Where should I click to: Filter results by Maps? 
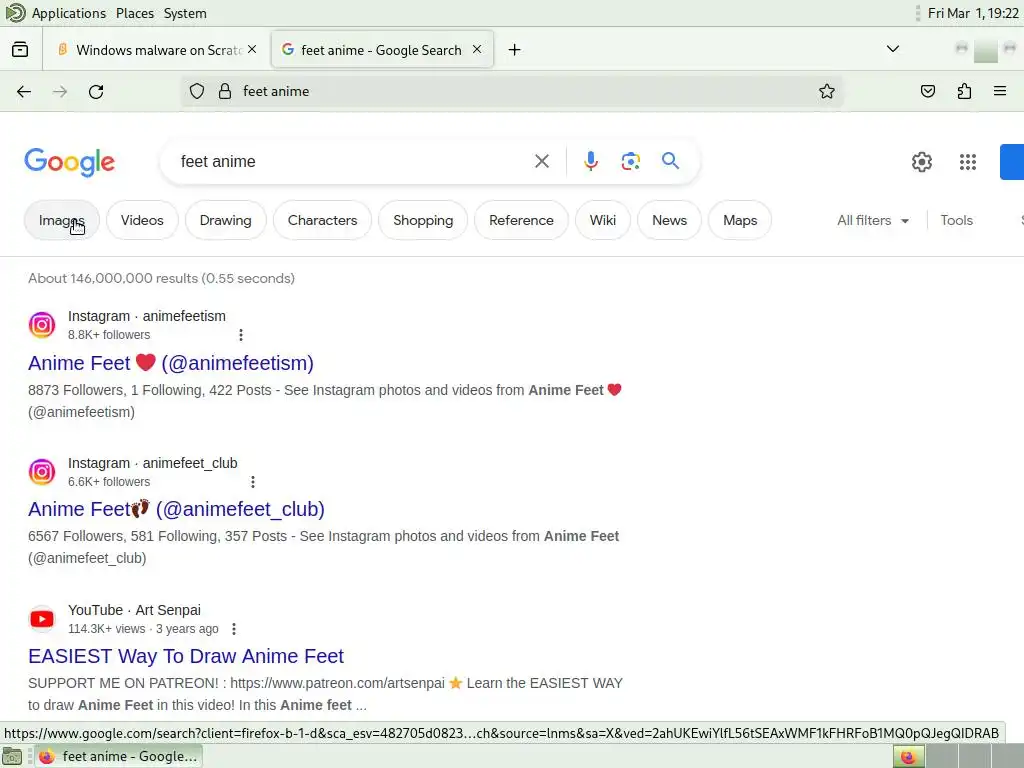(740, 221)
